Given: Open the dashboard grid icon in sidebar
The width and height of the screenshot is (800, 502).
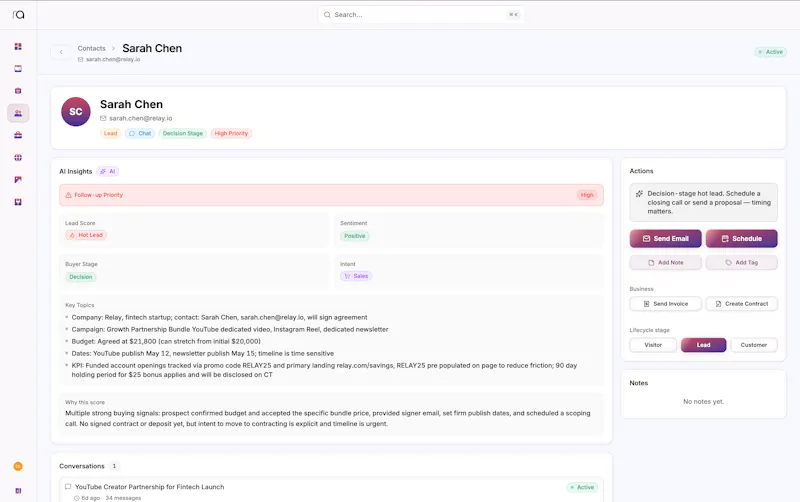Looking at the screenshot, I should (x=18, y=46).
